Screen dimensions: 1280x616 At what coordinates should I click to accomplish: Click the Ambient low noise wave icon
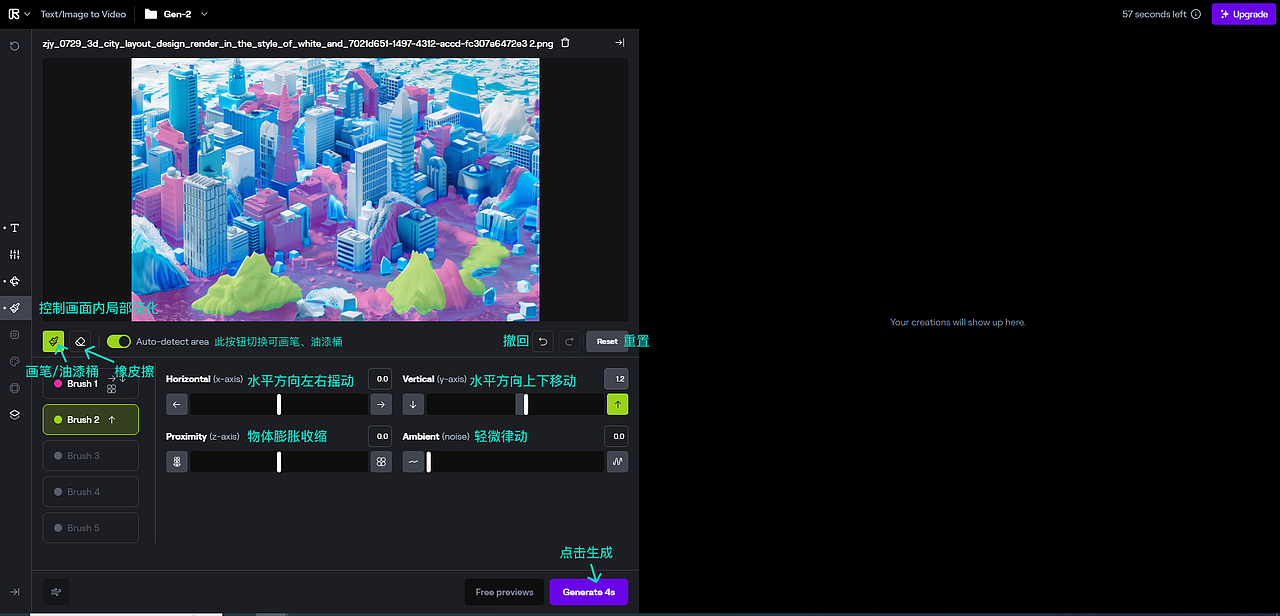point(413,462)
